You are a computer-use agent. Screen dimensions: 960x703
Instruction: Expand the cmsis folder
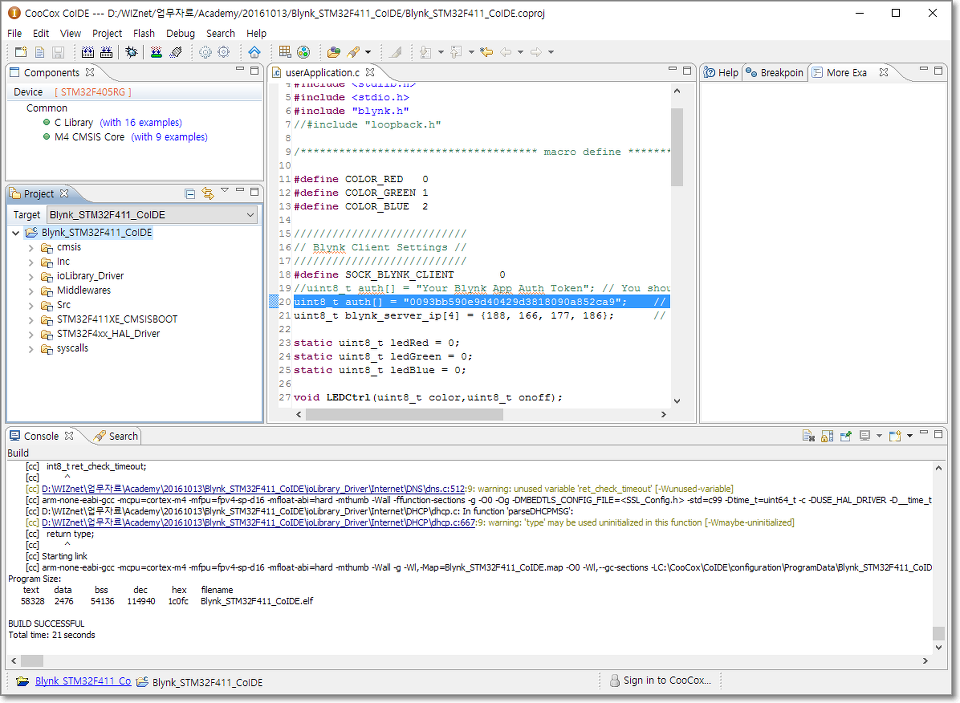[31, 248]
